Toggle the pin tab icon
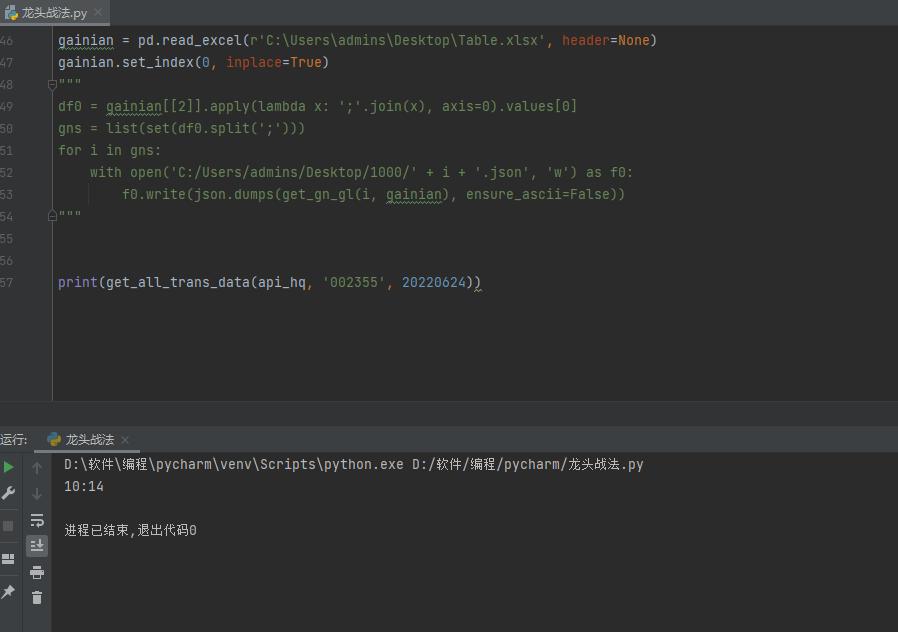 (9, 592)
